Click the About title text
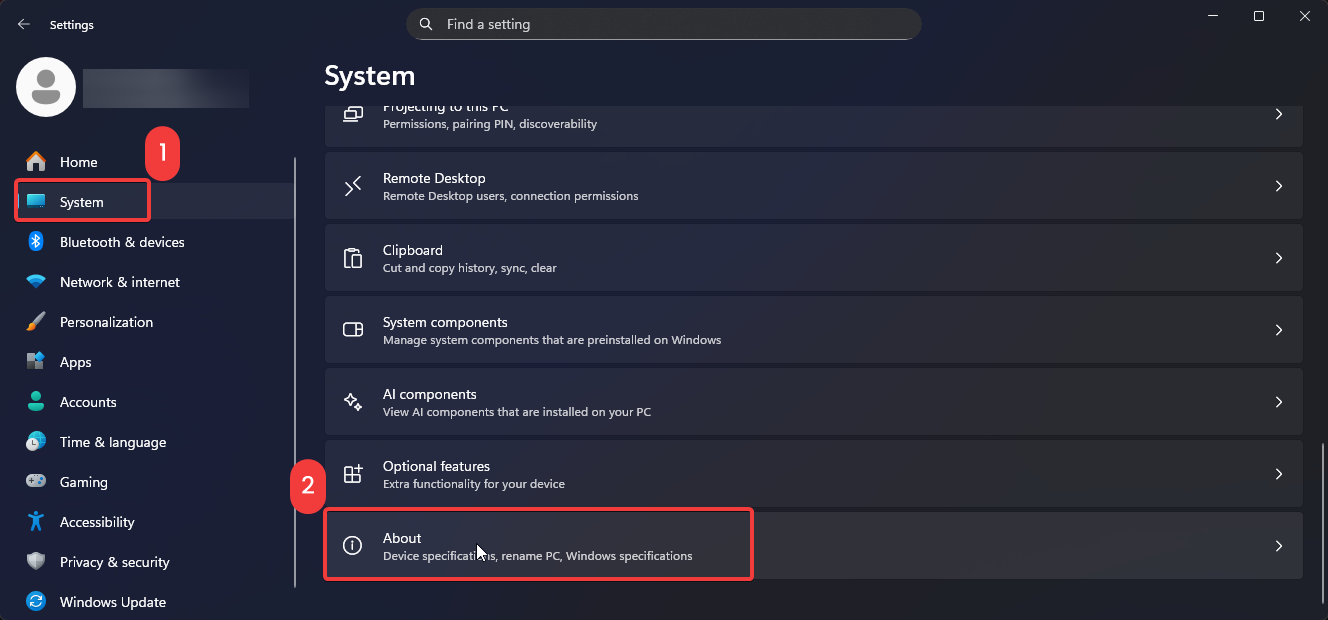Image resolution: width=1328 pixels, height=620 pixels. tap(402, 538)
